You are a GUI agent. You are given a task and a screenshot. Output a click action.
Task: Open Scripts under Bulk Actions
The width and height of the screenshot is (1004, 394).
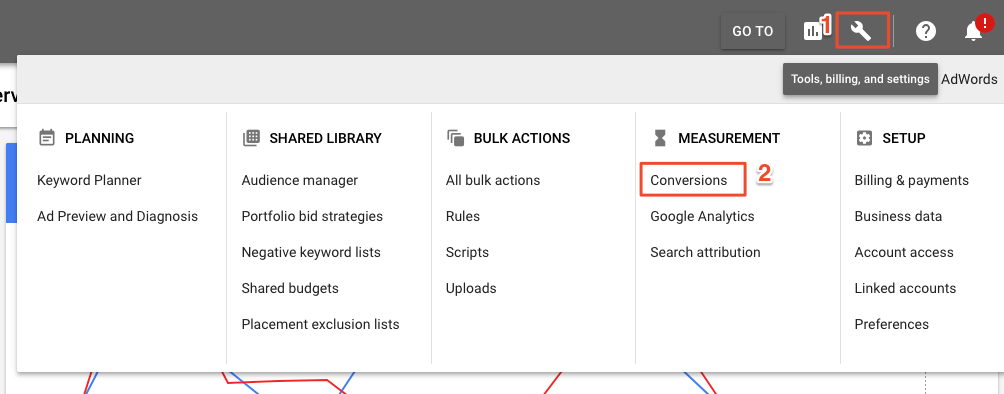467,252
